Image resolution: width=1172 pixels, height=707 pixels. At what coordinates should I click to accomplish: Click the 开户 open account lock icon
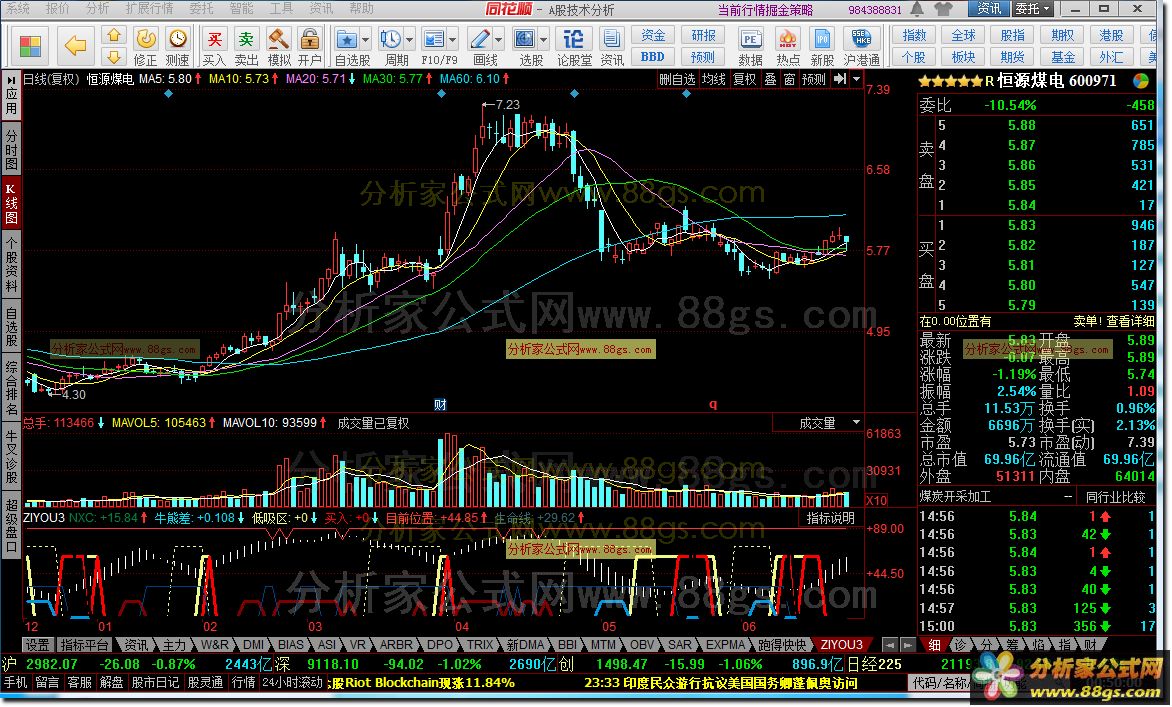point(309,46)
